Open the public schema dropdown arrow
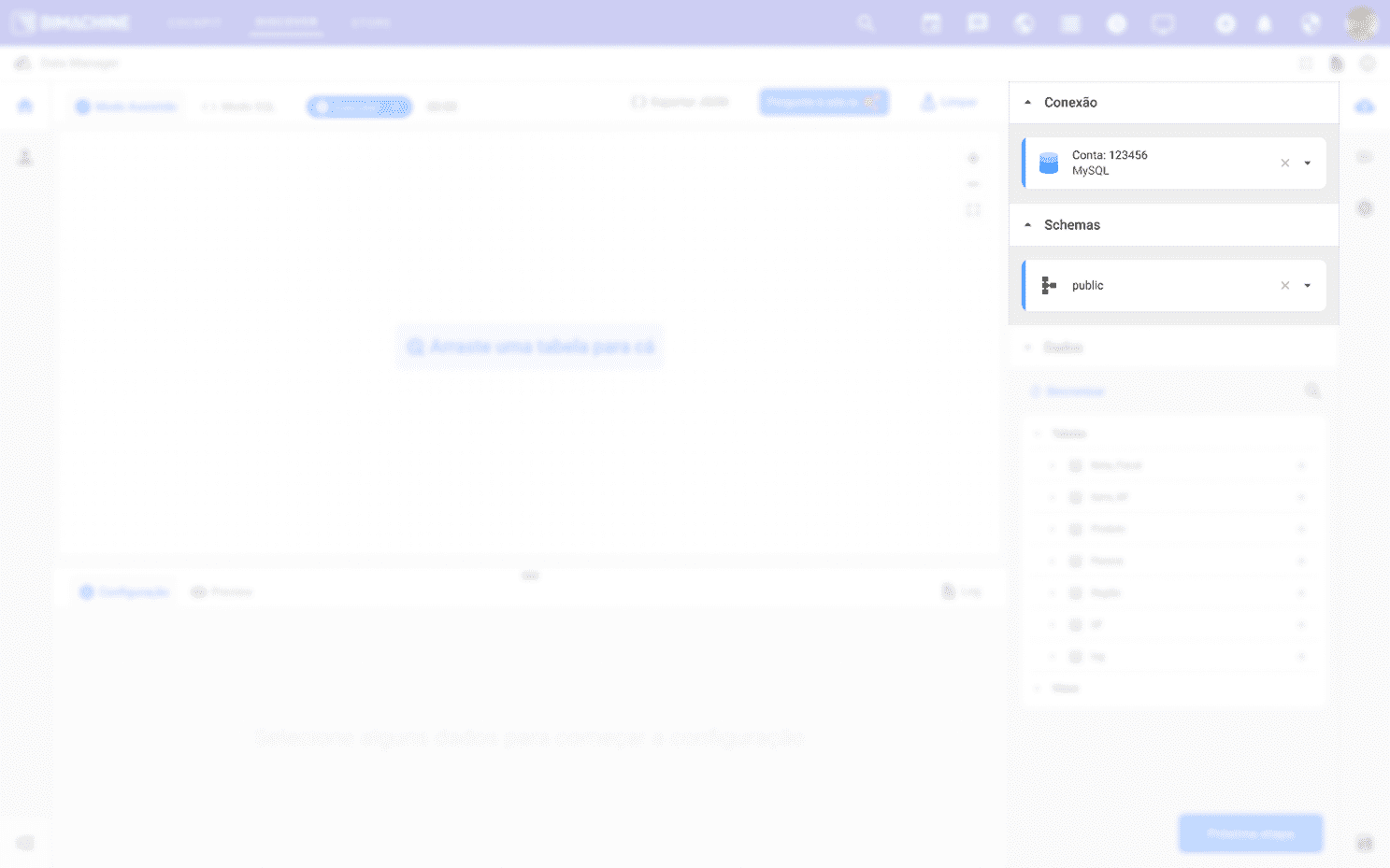The height and width of the screenshot is (868, 1390). (1307, 286)
